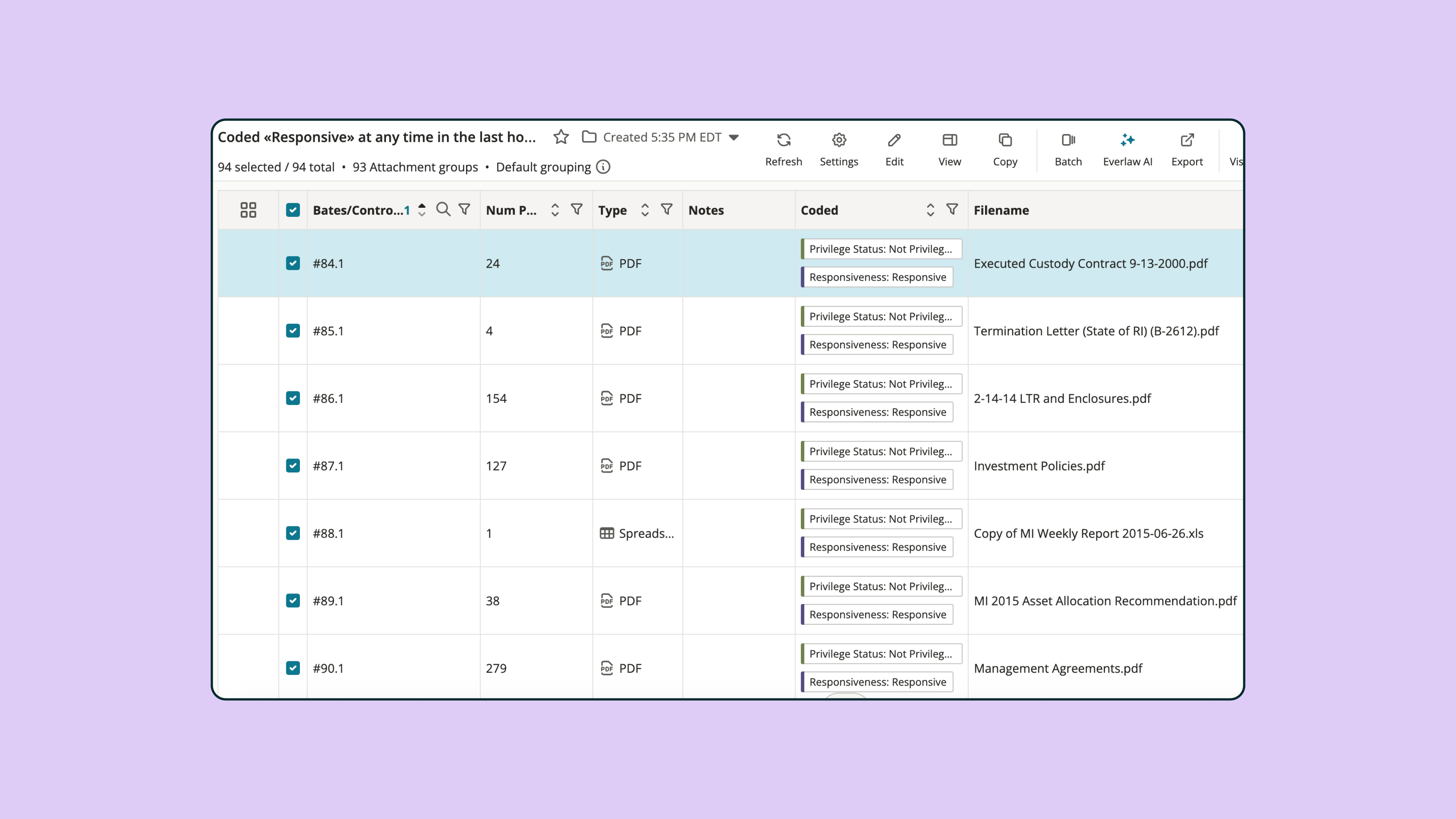
Task: Click the #86.1 Bates number
Action: [x=328, y=398]
